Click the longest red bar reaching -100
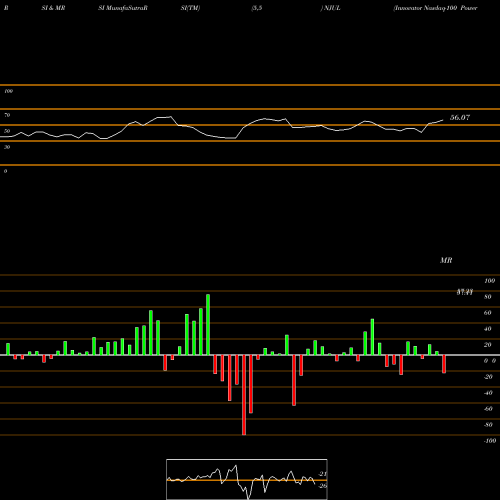The width and height of the screenshot is (500, 500). 244,395
